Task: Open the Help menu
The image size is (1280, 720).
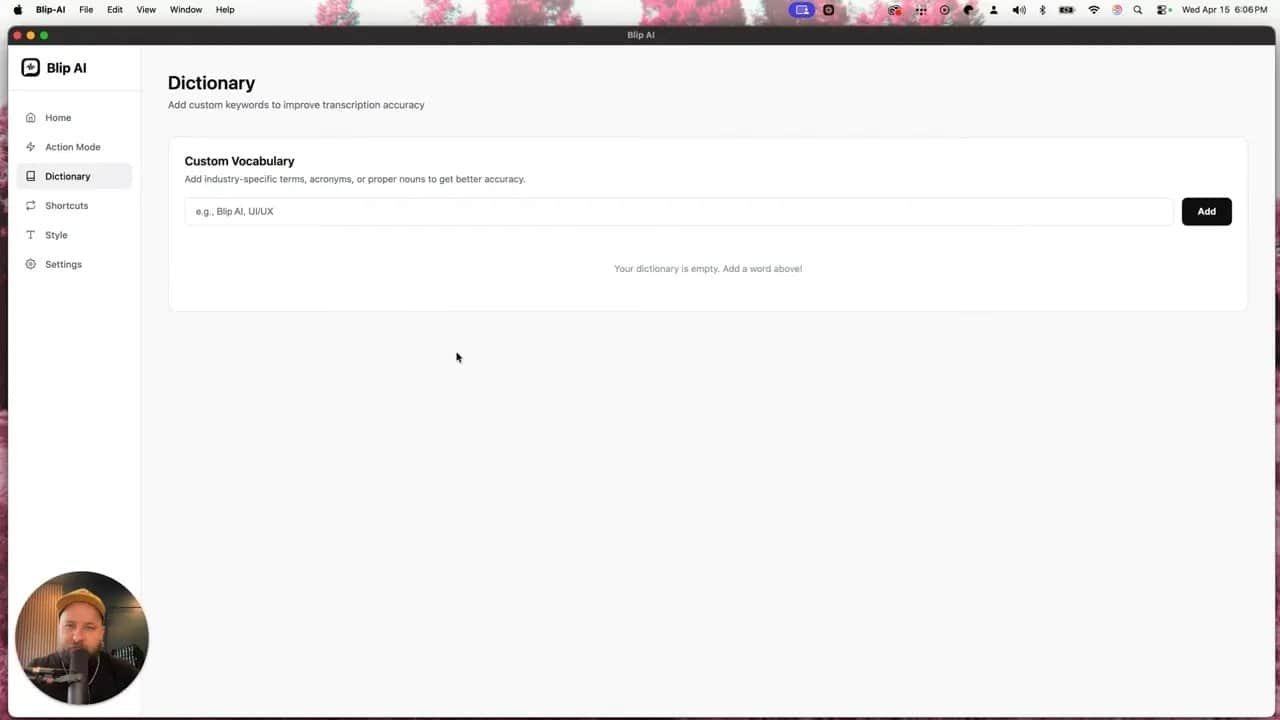Action: (x=225, y=10)
